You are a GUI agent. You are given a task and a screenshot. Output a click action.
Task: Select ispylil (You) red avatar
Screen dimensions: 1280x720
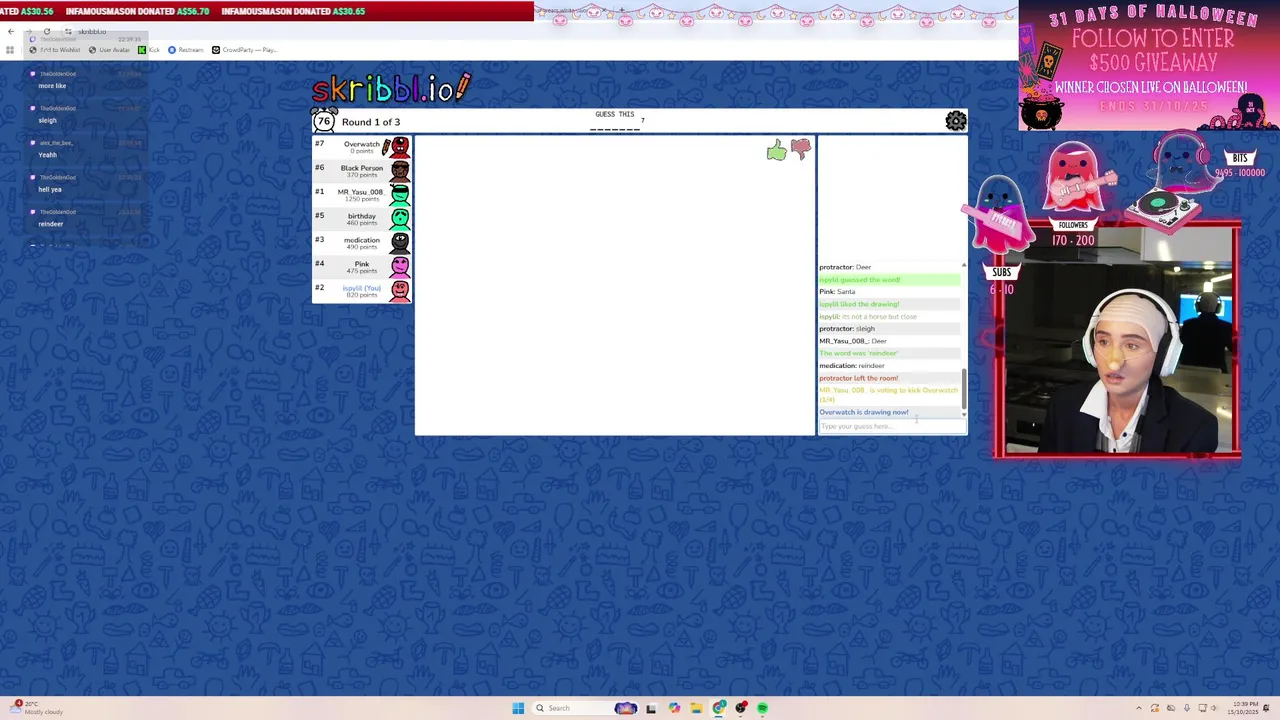click(x=400, y=291)
